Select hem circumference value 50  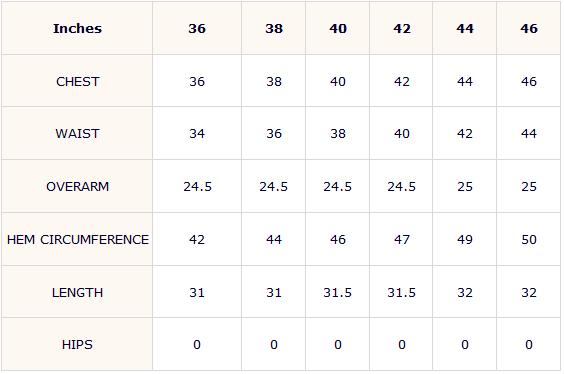(529, 240)
